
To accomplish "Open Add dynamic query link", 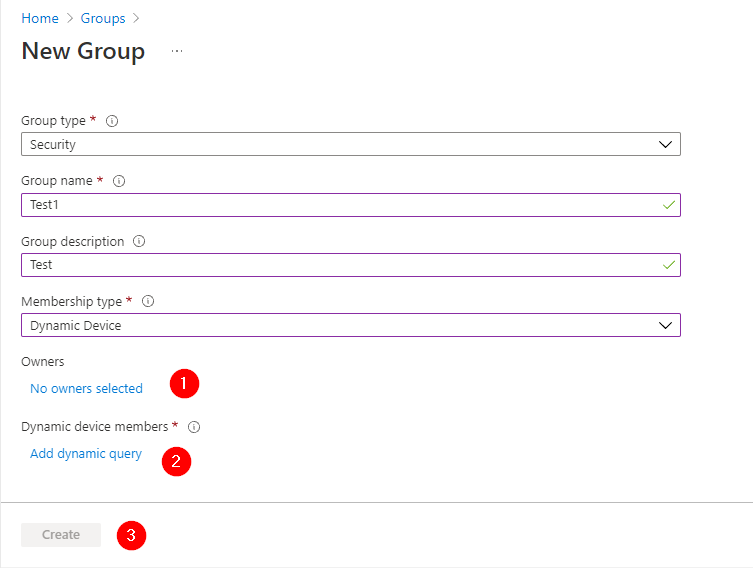I will (x=86, y=454).
